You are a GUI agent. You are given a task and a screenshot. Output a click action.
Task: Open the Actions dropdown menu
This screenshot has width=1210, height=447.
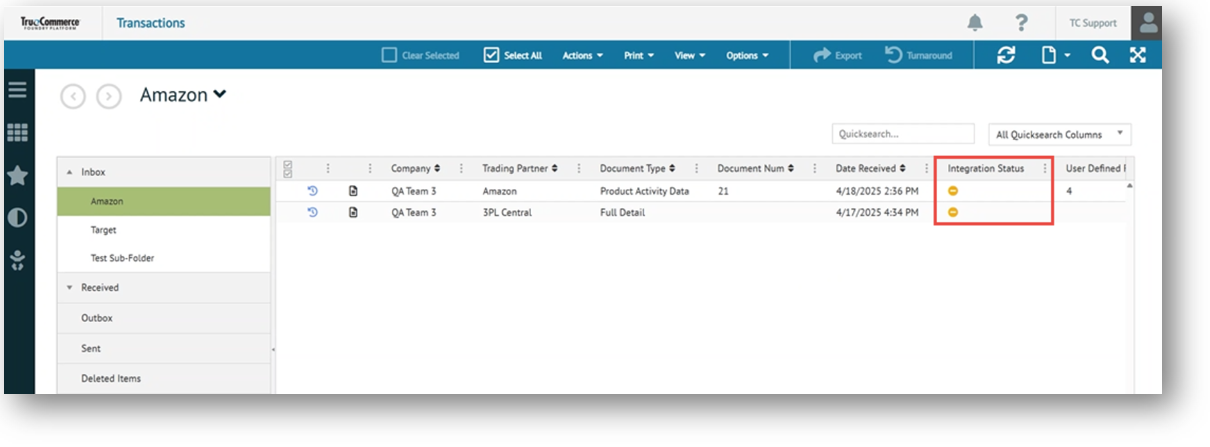click(582, 56)
